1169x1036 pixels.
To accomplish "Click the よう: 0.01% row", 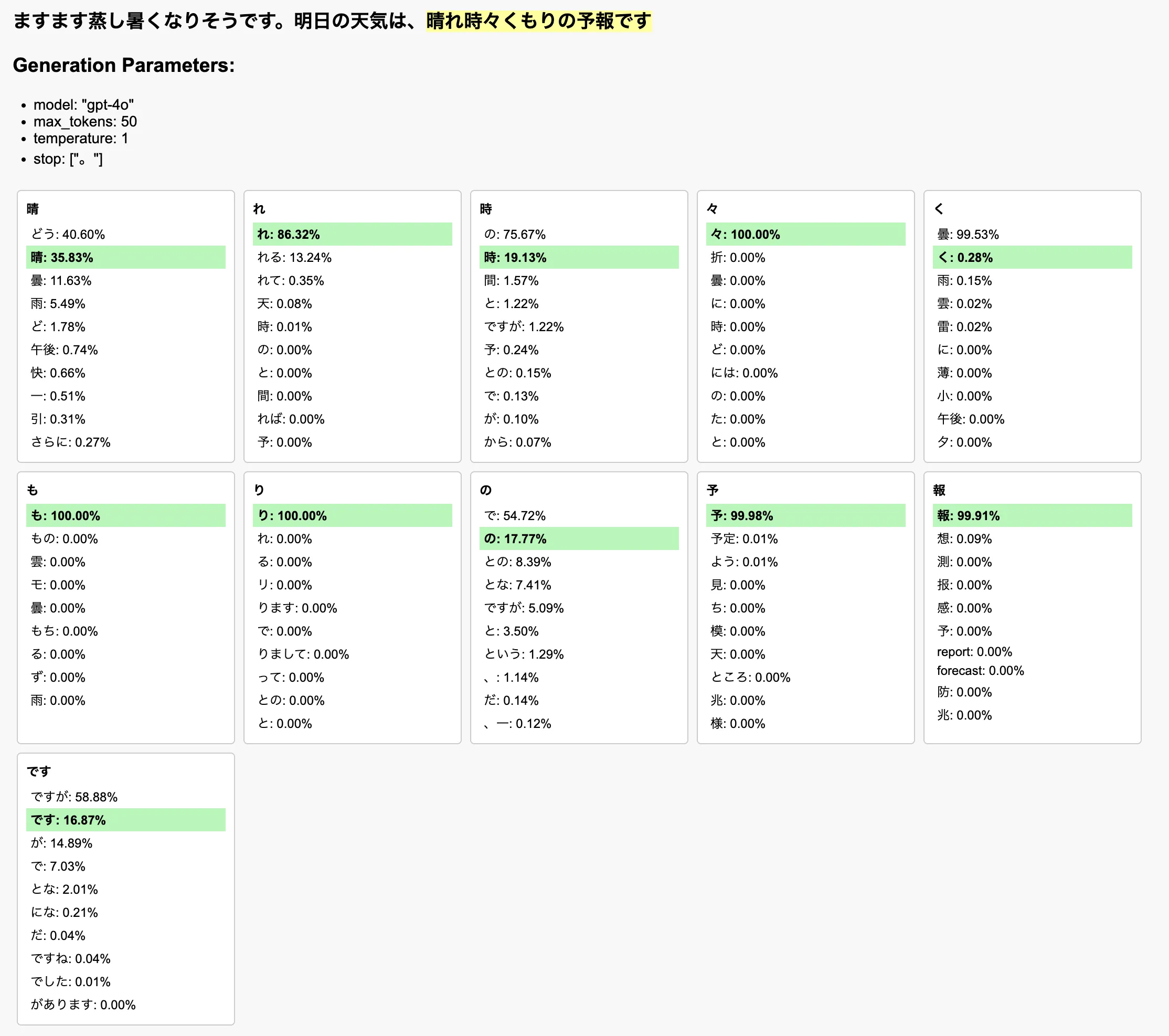I will 806,562.
